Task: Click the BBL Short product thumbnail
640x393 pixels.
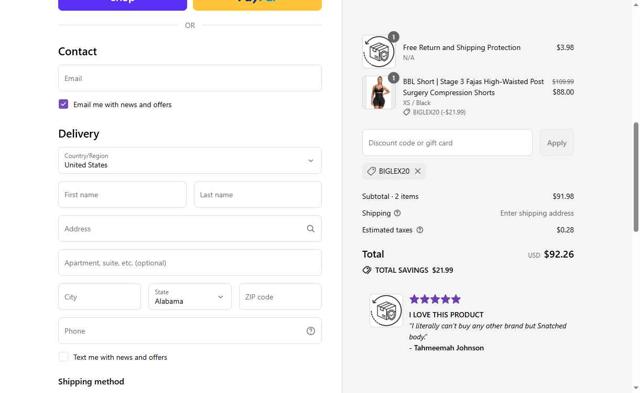Action: (378, 92)
